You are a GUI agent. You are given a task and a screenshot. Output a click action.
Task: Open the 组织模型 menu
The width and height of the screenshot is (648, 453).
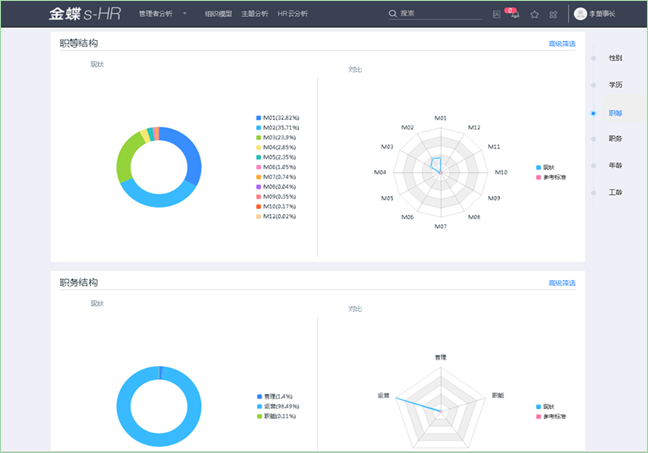(x=217, y=15)
